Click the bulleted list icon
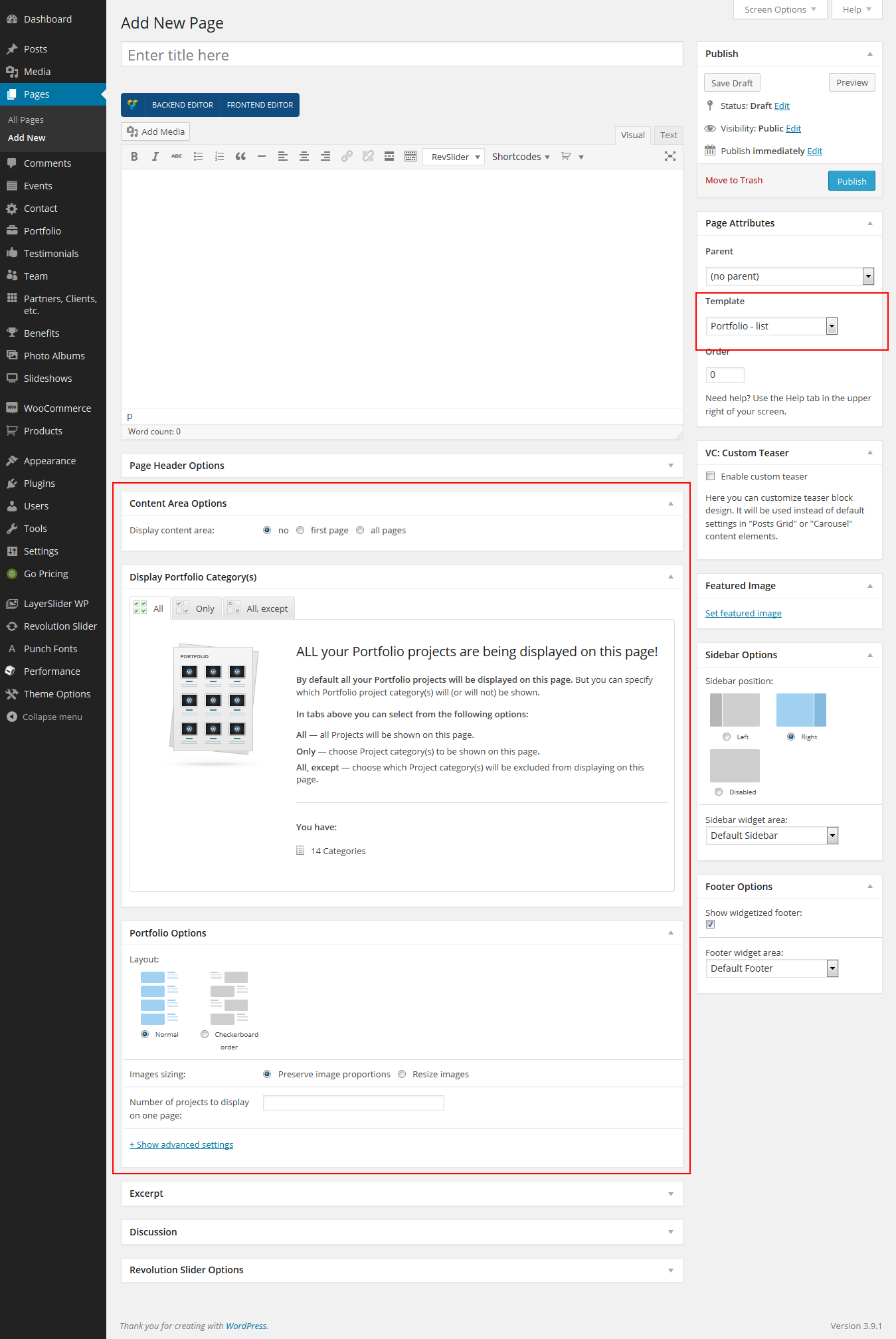This screenshot has height=1339, width=896. pos(198,157)
